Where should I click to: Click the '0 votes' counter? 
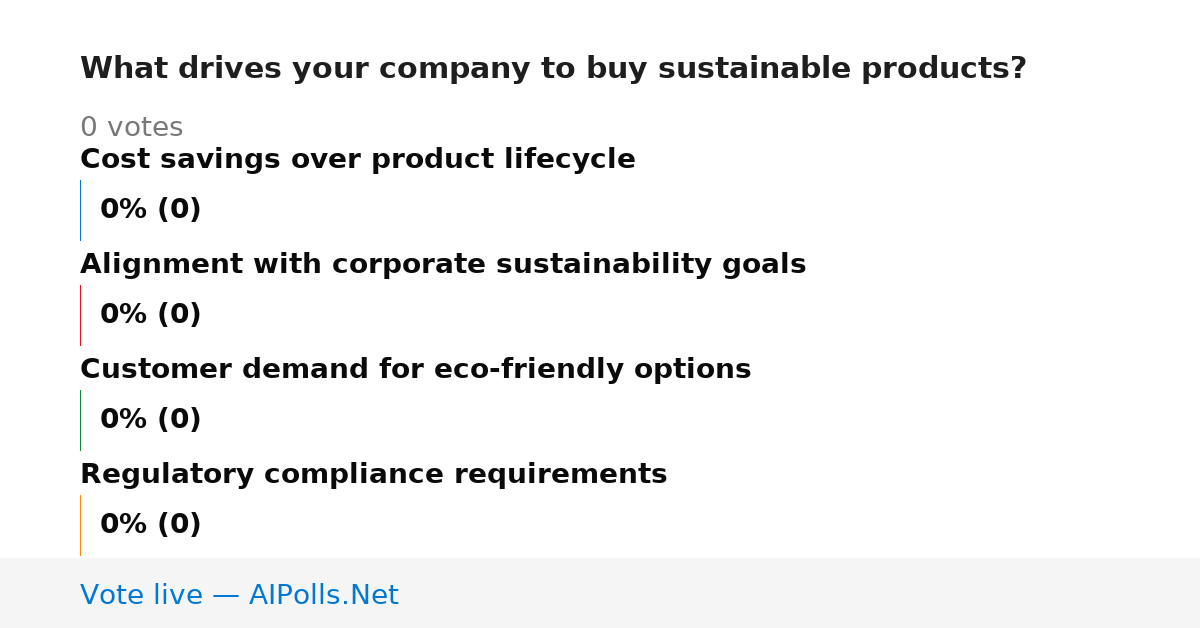tap(131, 128)
